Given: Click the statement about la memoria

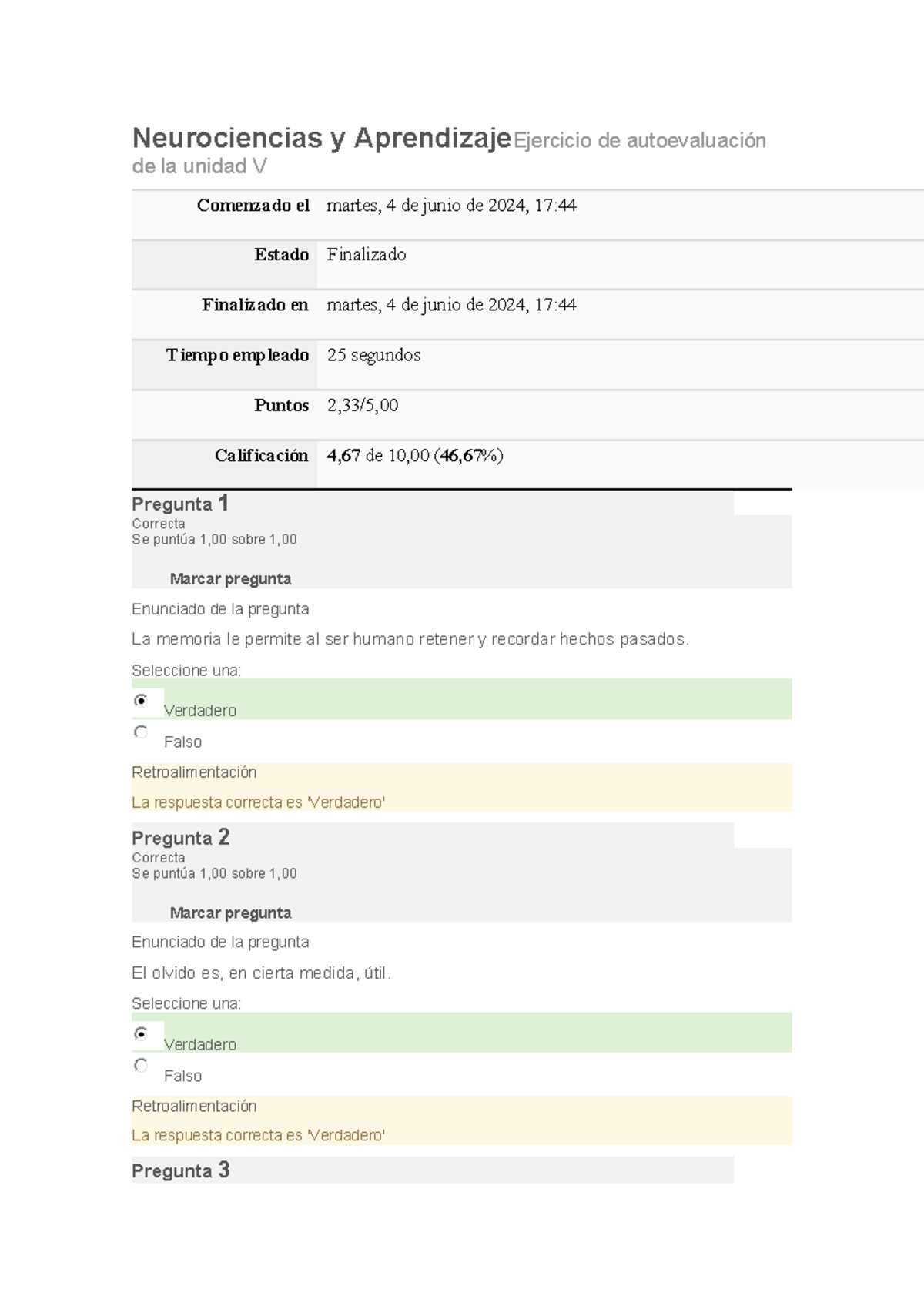Looking at the screenshot, I should tap(410, 639).
